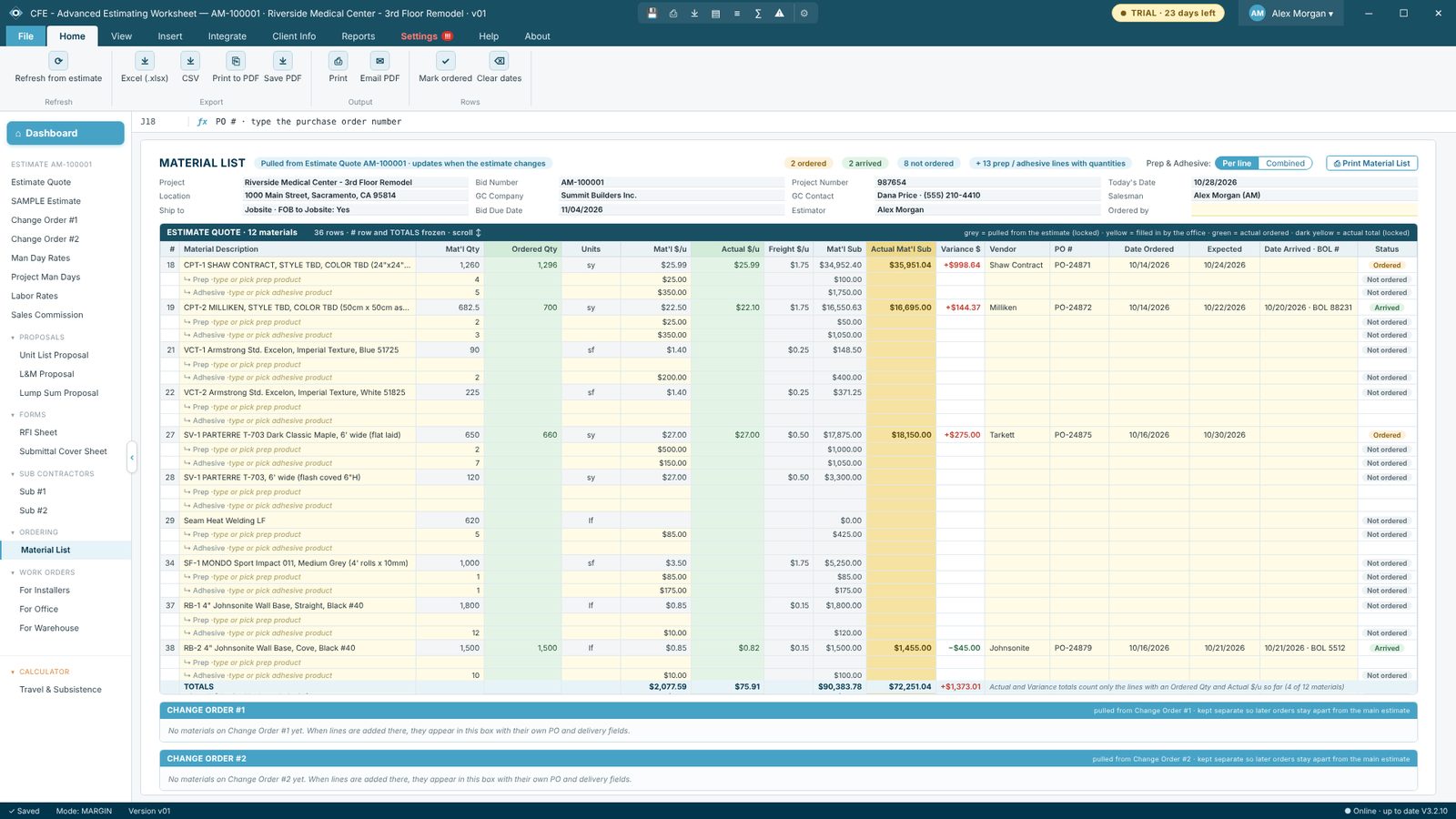Open the File tab

click(x=25, y=36)
